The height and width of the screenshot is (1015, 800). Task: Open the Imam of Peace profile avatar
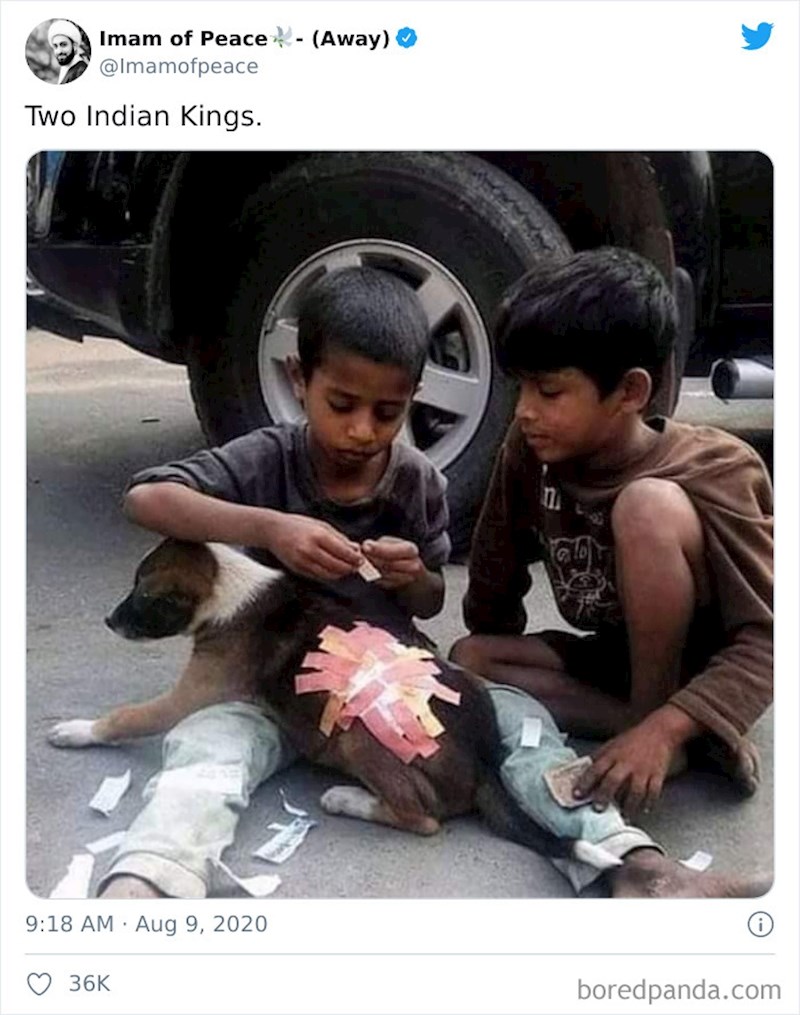coord(58,51)
